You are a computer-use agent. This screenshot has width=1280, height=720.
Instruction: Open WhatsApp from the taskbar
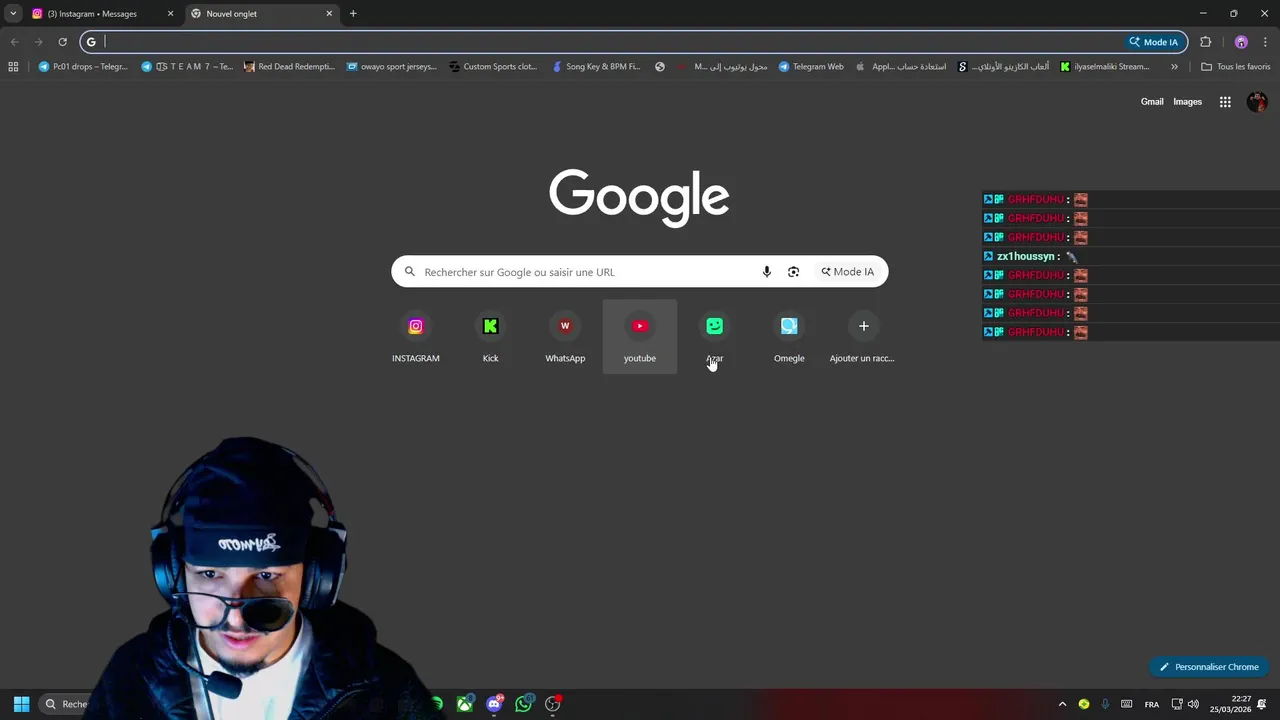pos(523,704)
